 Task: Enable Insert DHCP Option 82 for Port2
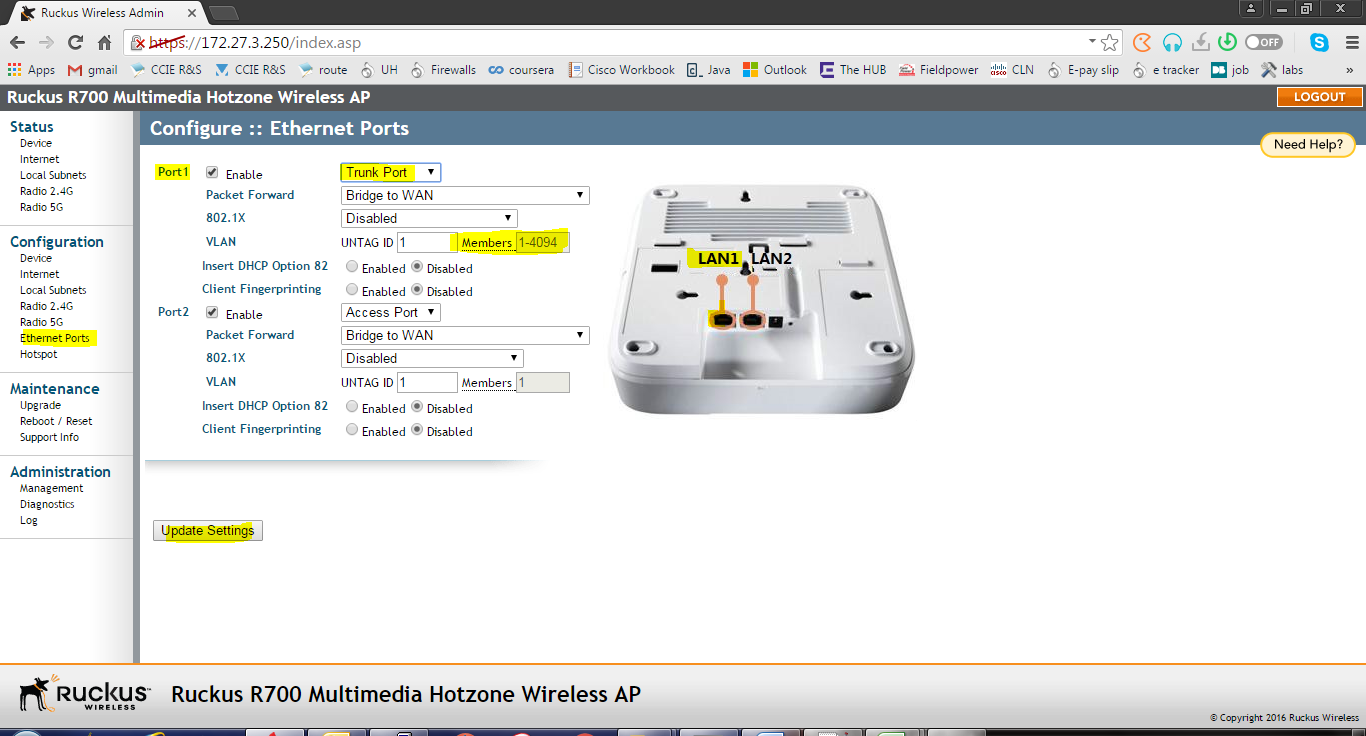(x=350, y=407)
